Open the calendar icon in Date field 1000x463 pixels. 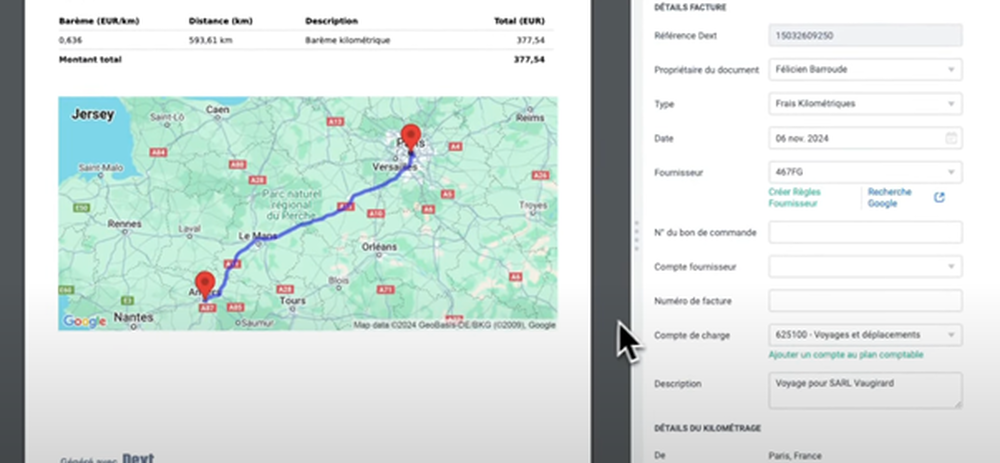pos(950,138)
